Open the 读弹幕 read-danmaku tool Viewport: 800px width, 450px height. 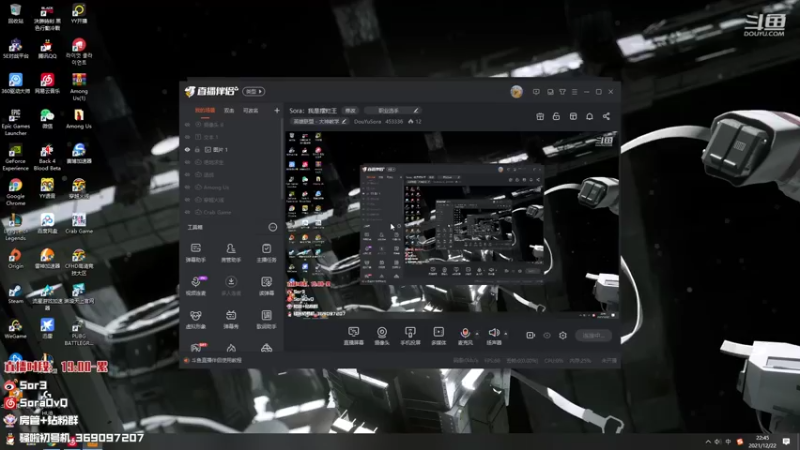pos(266,286)
